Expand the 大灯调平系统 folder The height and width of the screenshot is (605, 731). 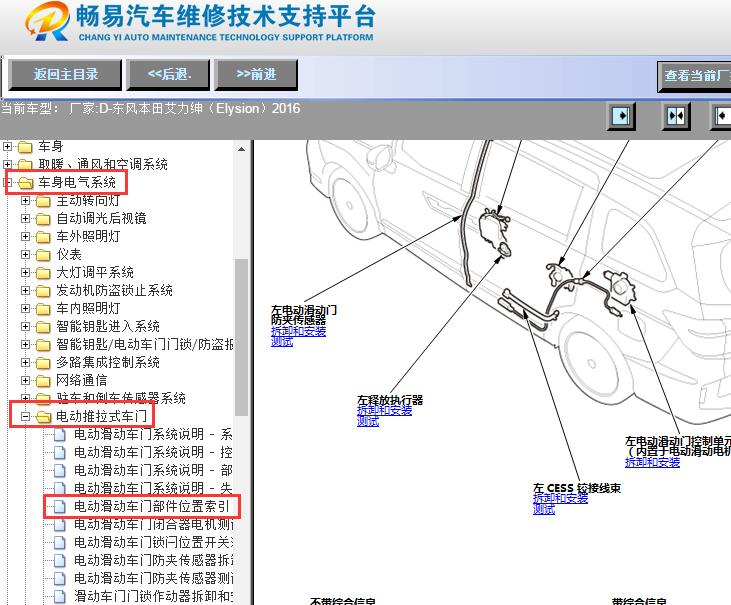(26, 272)
